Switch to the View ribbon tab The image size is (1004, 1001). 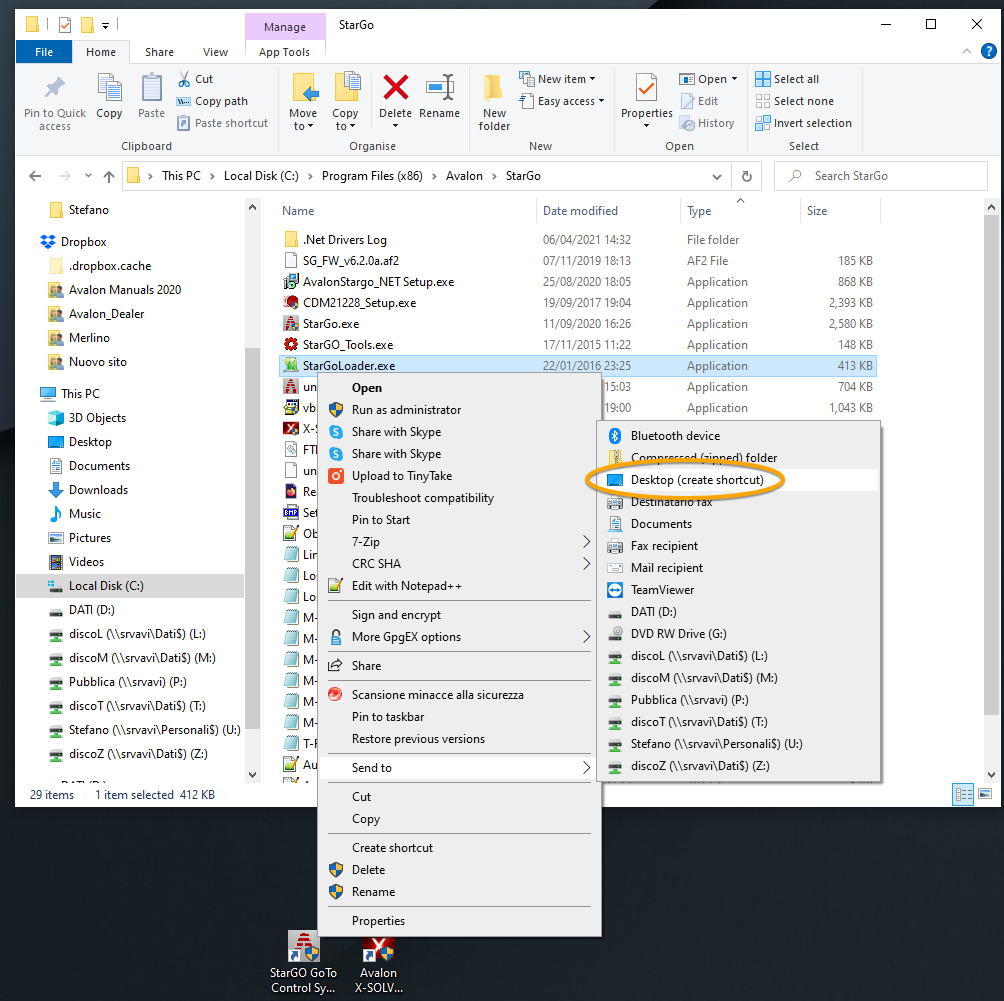pos(215,52)
